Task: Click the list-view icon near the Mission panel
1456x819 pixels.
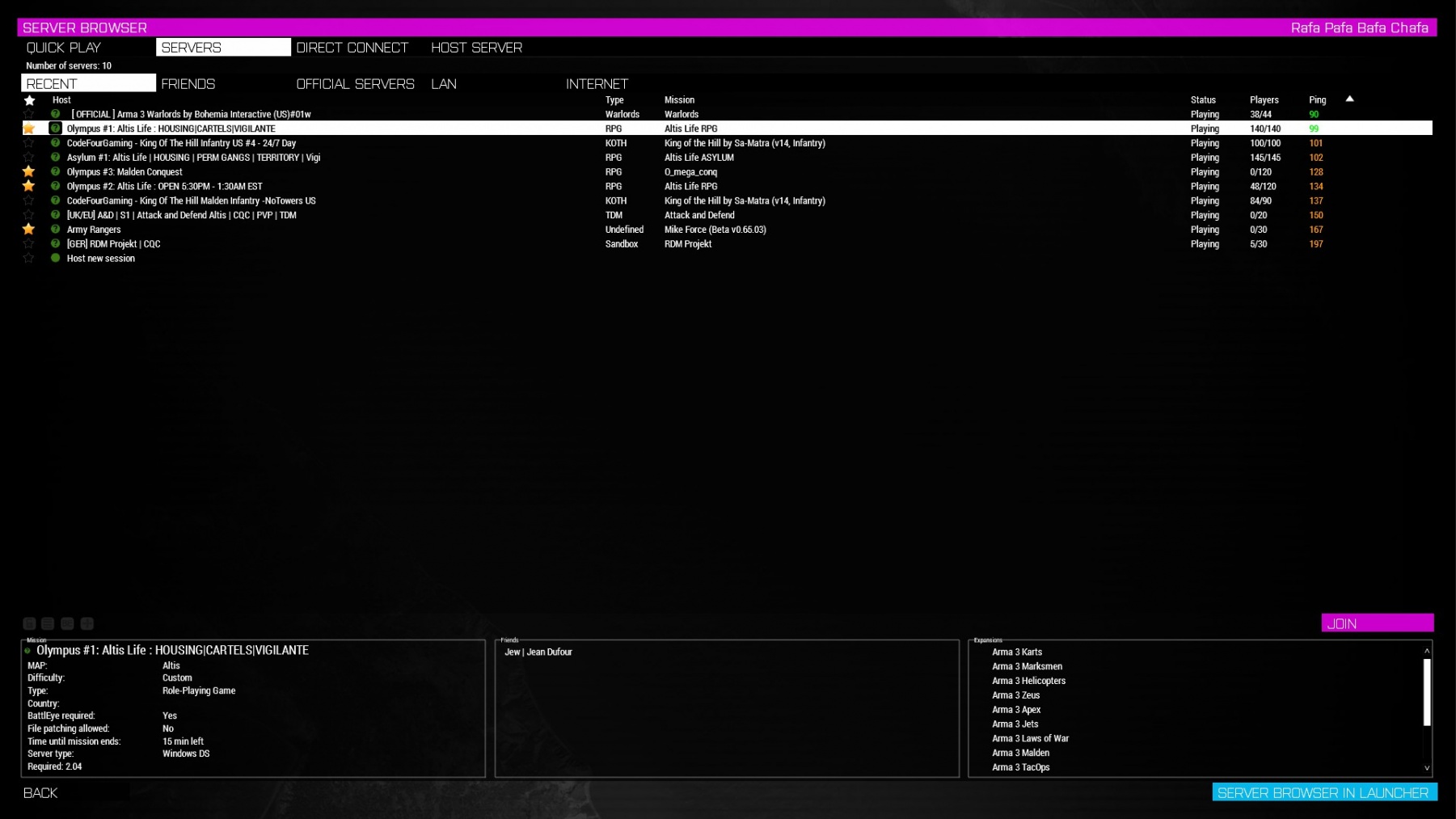Action: [x=48, y=623]
